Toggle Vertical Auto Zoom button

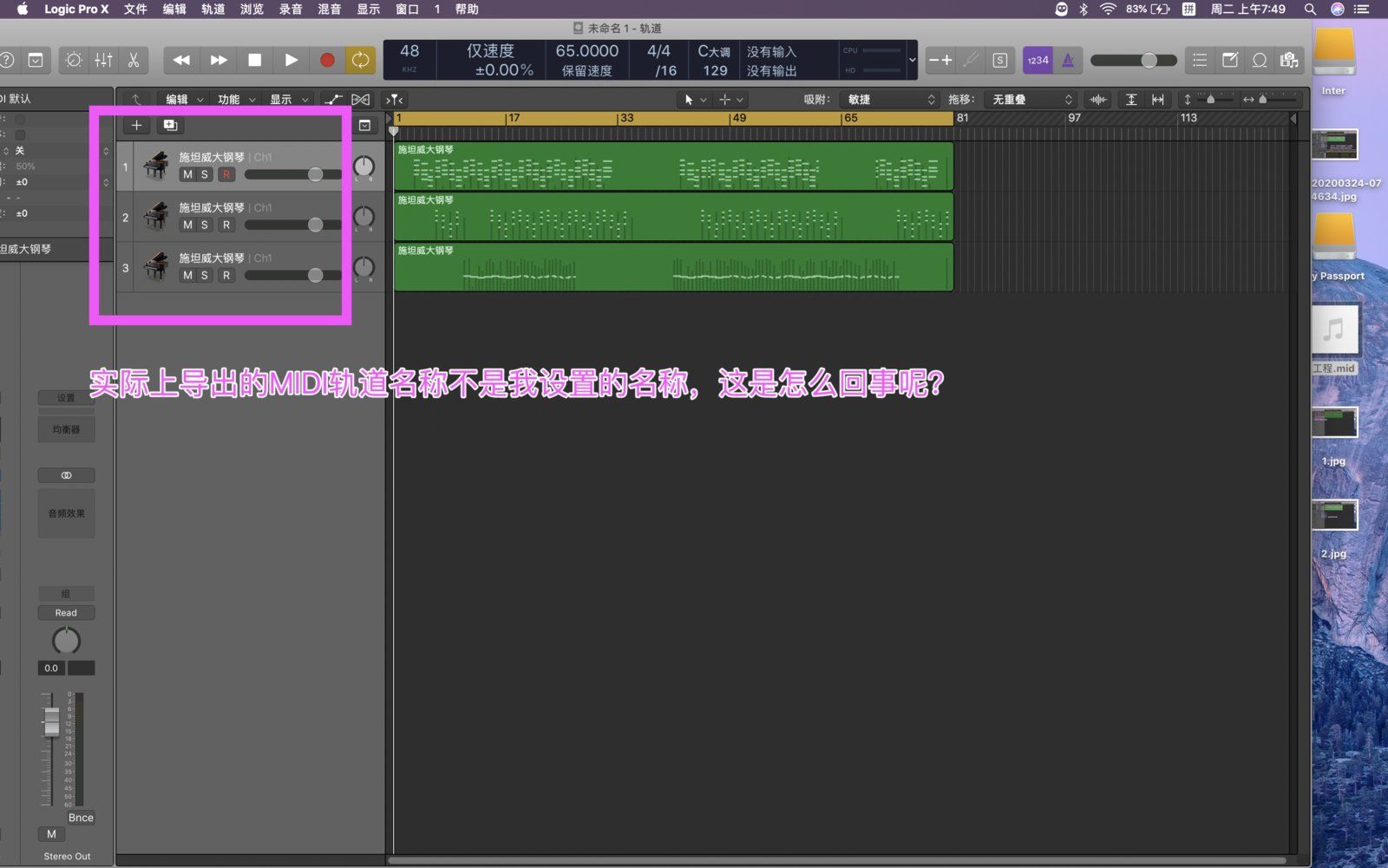[1131, 100]
